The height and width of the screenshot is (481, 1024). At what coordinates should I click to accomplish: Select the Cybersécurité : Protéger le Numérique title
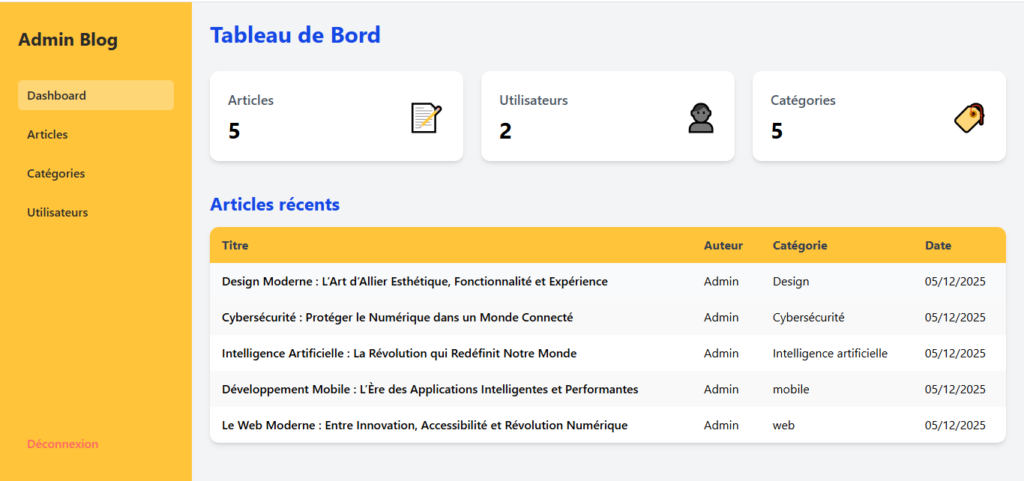[397, 317]
